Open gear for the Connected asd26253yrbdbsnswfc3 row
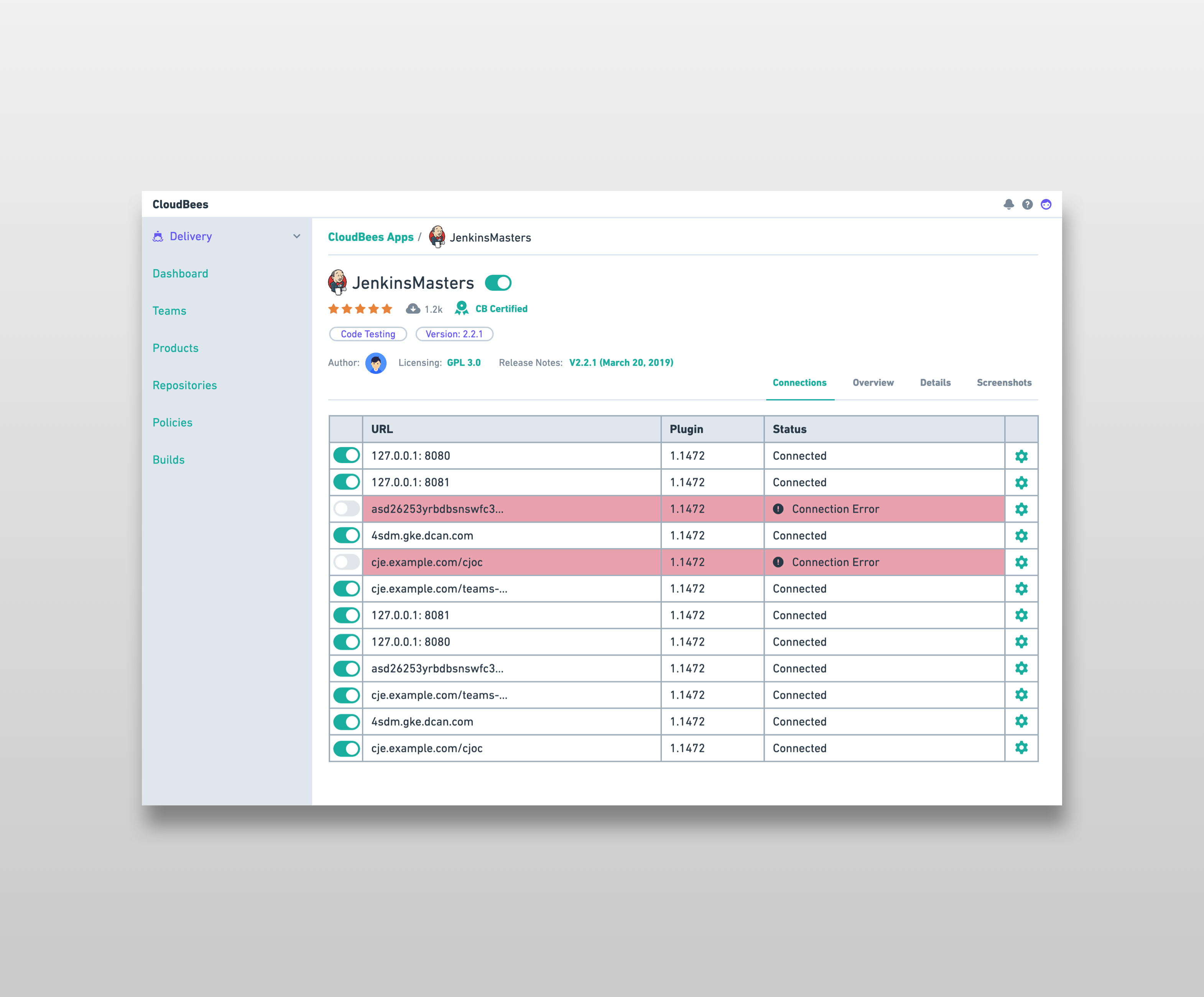This screenshot has width=1204, height=997. point(1021,668)
